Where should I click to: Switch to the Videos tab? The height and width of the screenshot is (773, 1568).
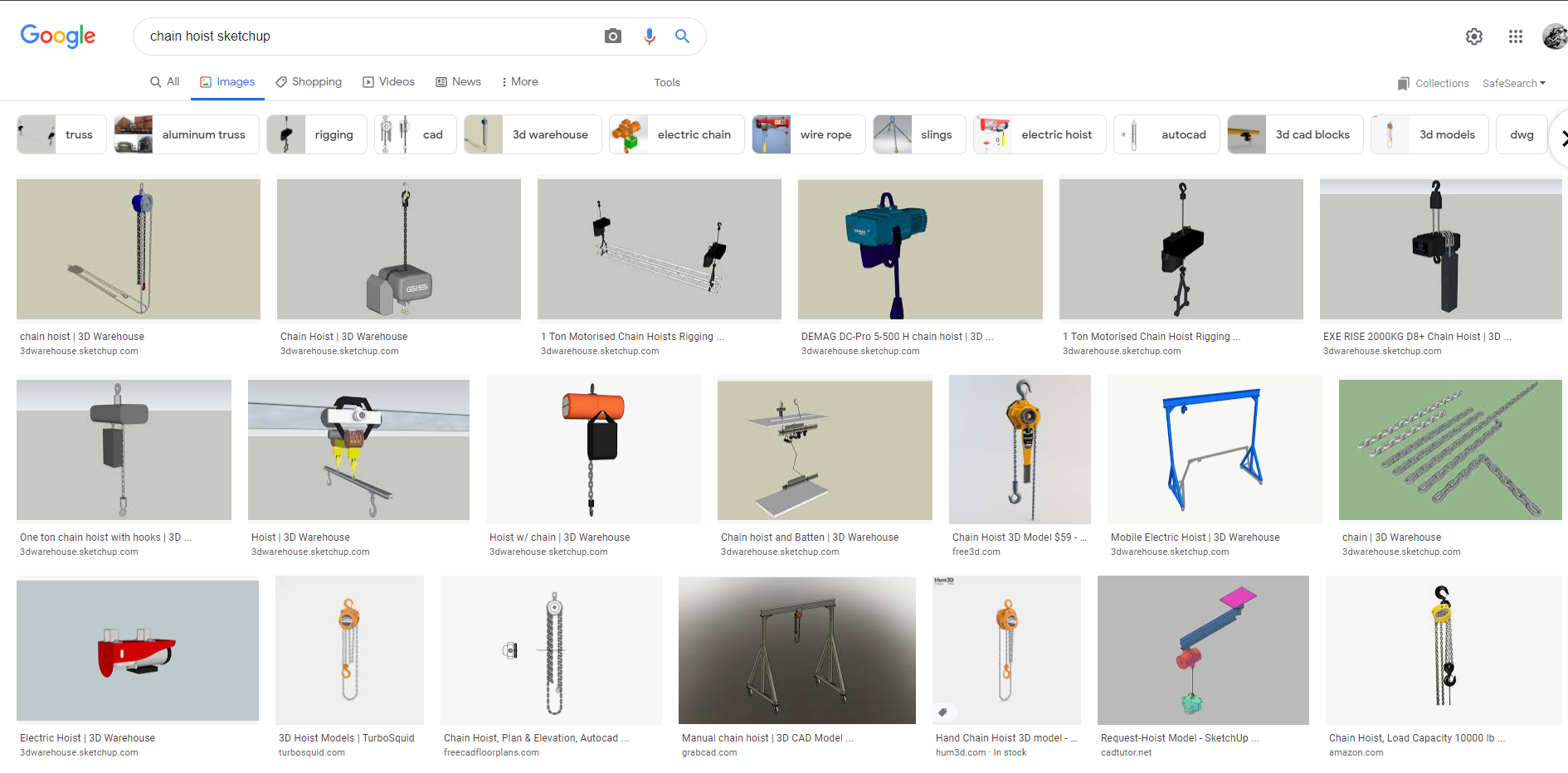click(x=388, y=81)
